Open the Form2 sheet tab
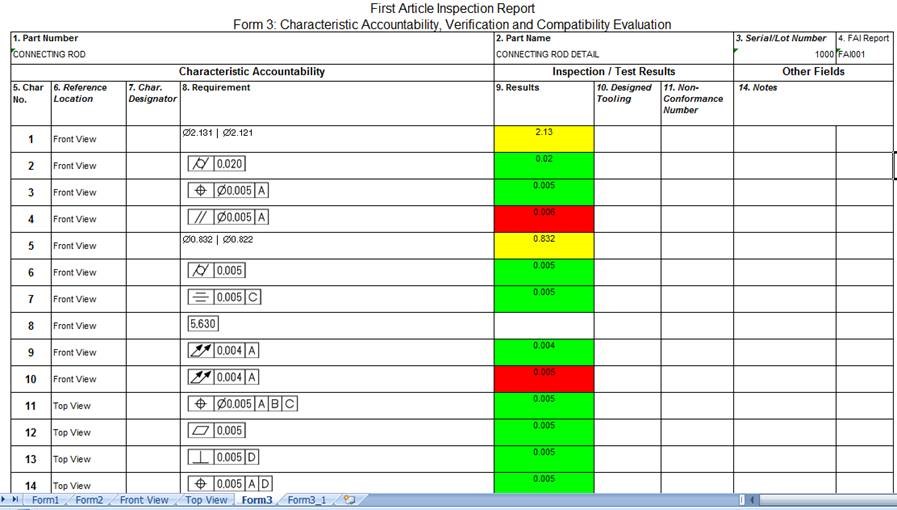This screenshot has width=897, height=510. click(89, 500)
